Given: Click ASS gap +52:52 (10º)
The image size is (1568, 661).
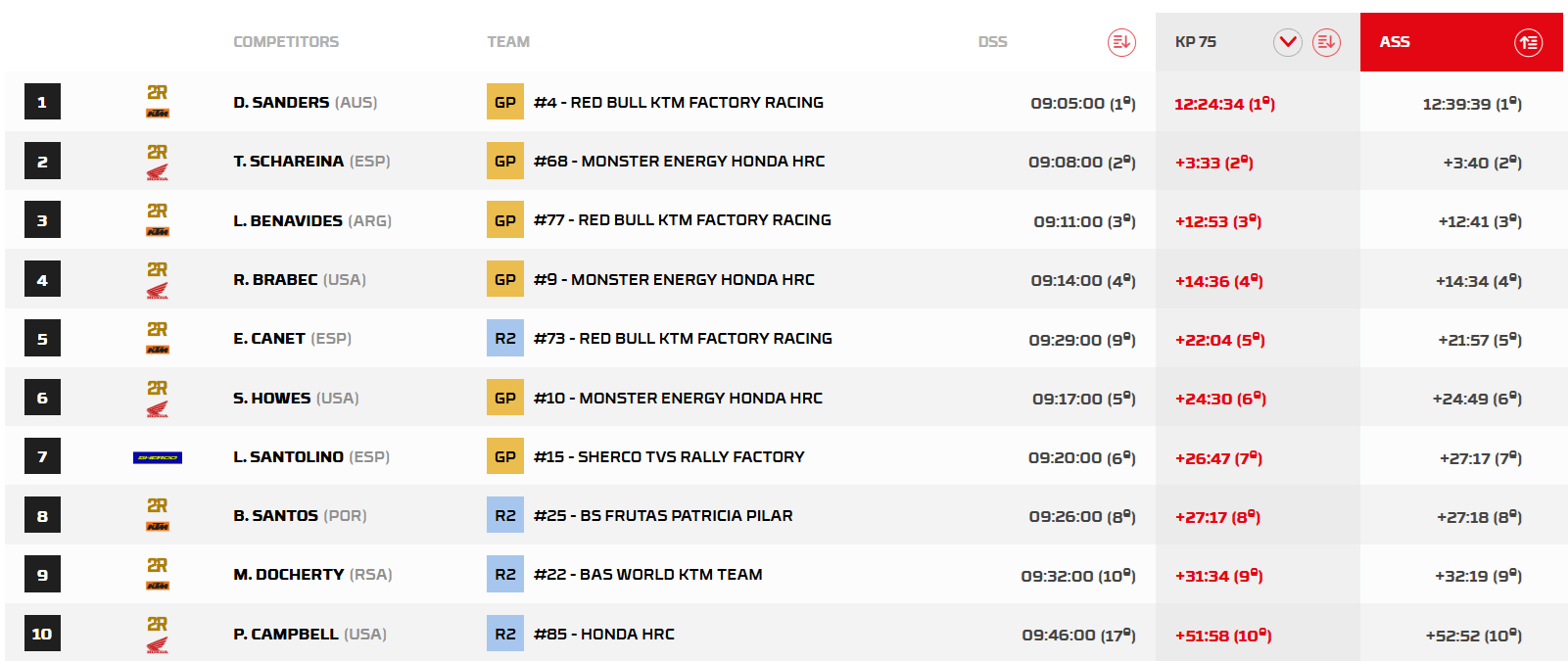Looking at the screenshot, I should tap(1474, 635).
